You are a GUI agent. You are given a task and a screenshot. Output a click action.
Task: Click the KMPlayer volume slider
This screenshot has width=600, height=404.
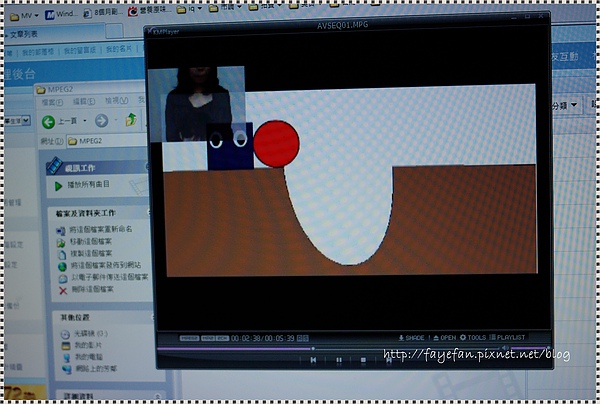click(530, 348)
